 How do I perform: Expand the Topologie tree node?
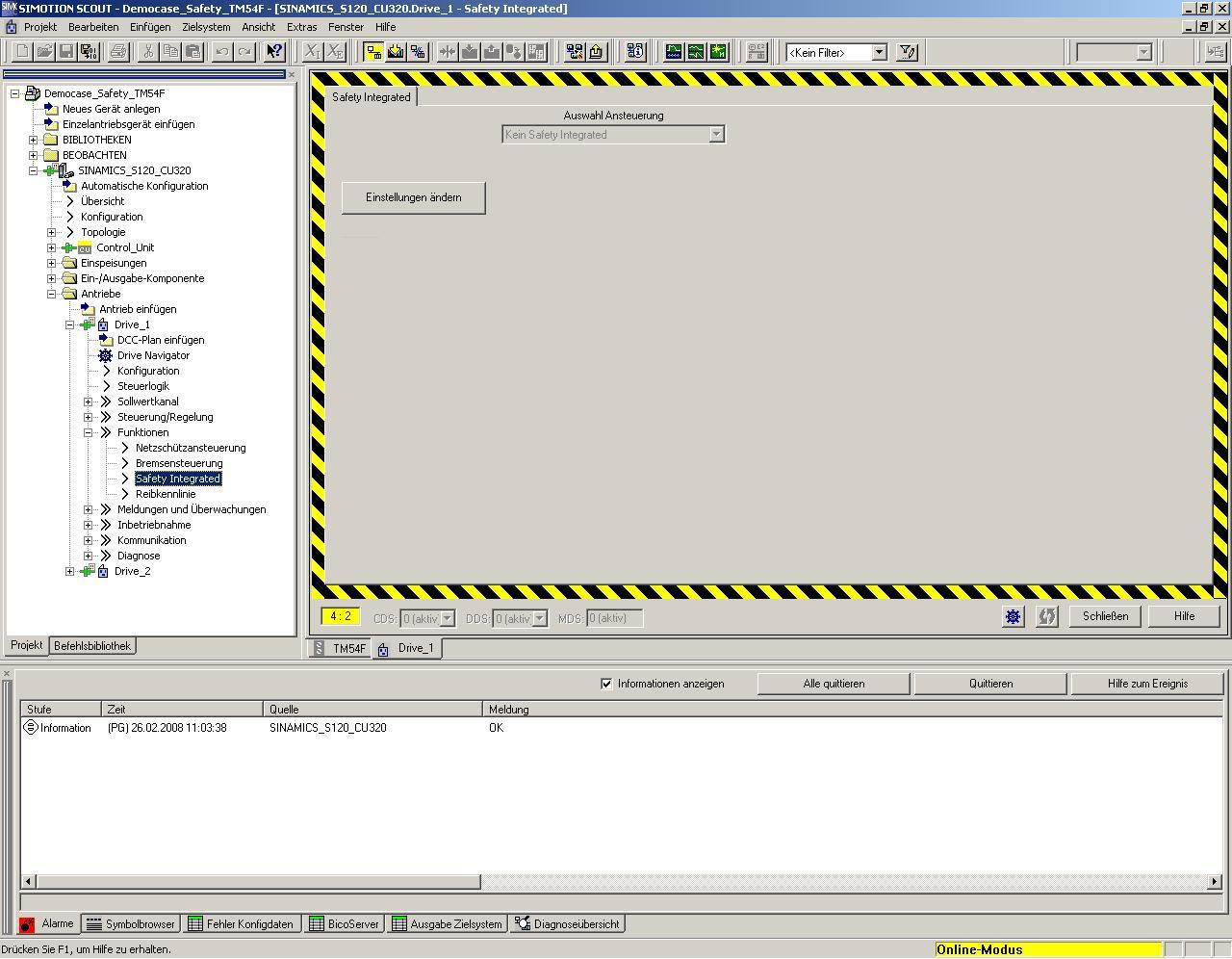[x=52, y=232]
